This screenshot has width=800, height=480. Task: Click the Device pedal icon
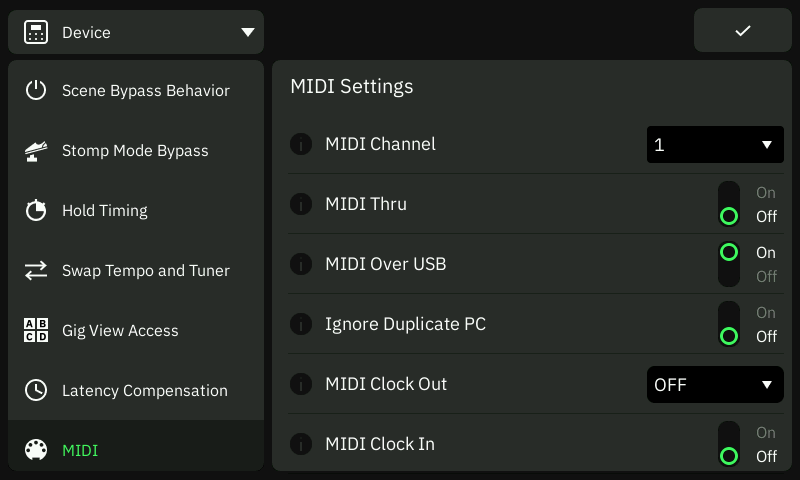coord(36,32)
